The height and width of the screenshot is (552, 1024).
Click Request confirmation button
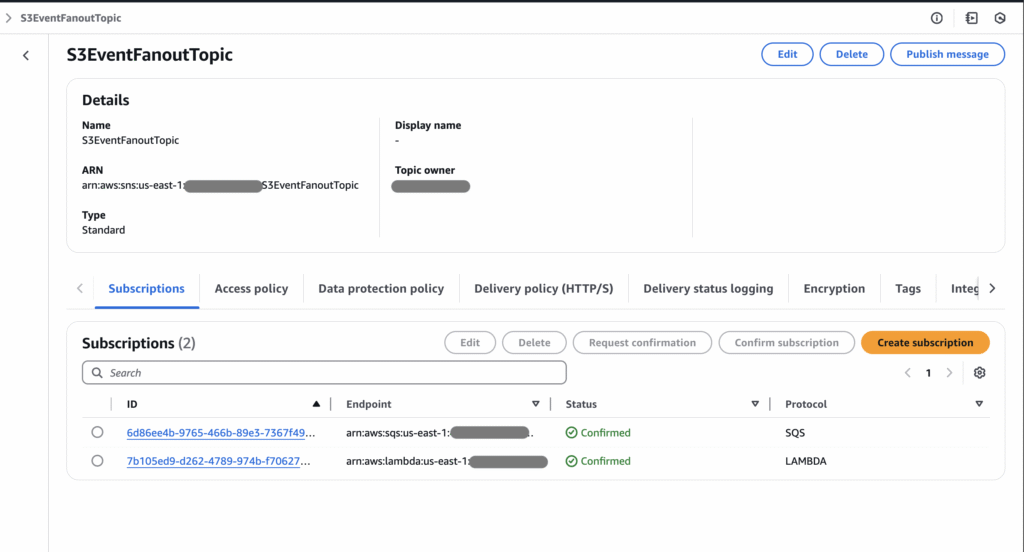[642, 342]
